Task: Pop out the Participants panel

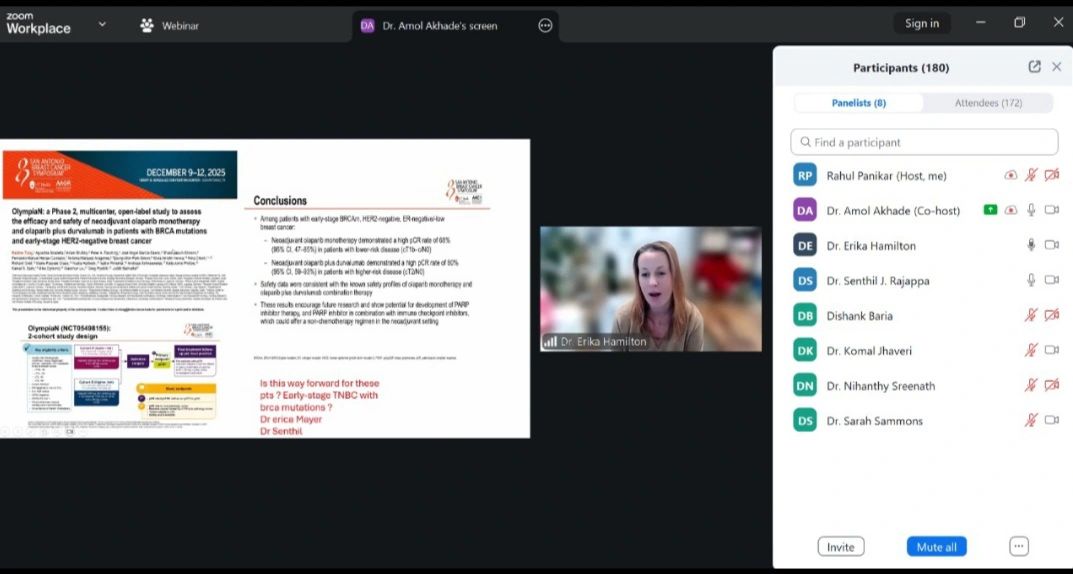Action: pyautogui.click(x=1034, y=67)
